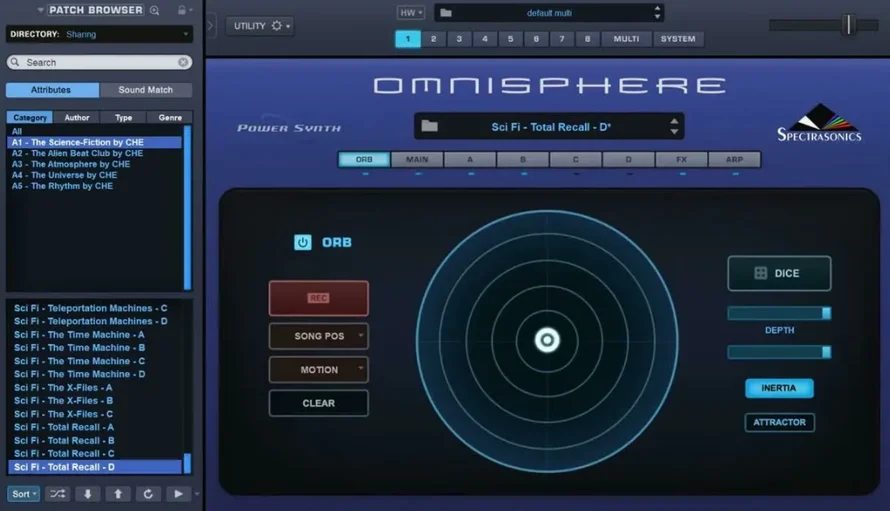Step the patch name selector arrows

tap(674, 126)
